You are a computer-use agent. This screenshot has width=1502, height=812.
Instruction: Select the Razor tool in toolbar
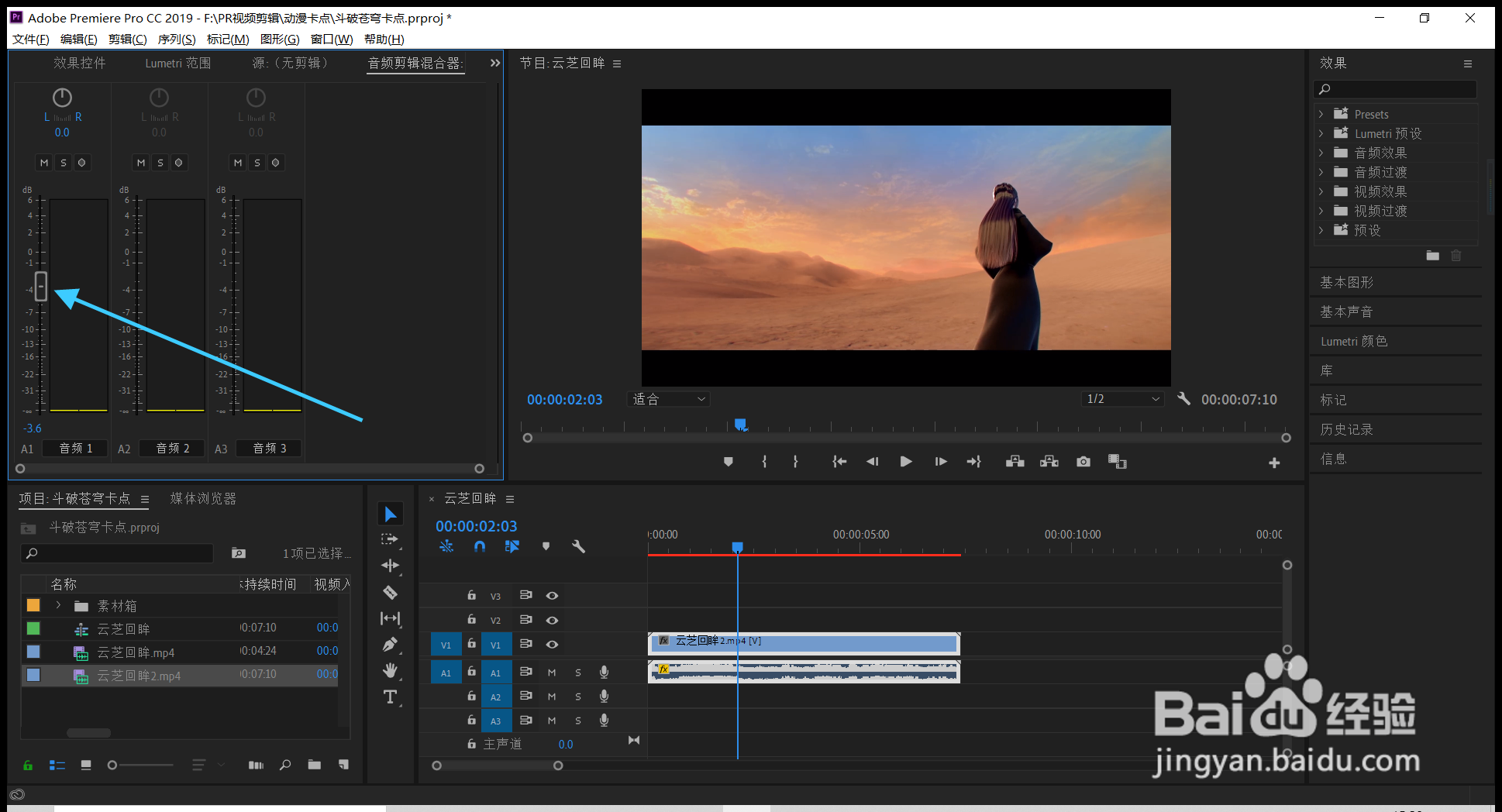point(390,593)
